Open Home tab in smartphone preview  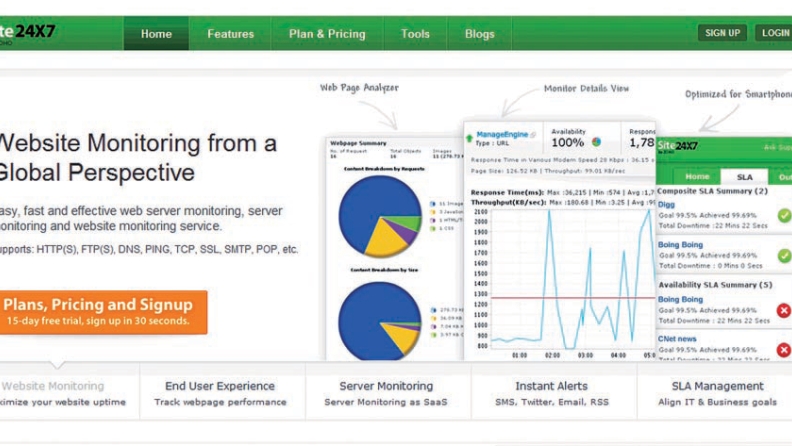pyautogui.click(x=697, y=176)
